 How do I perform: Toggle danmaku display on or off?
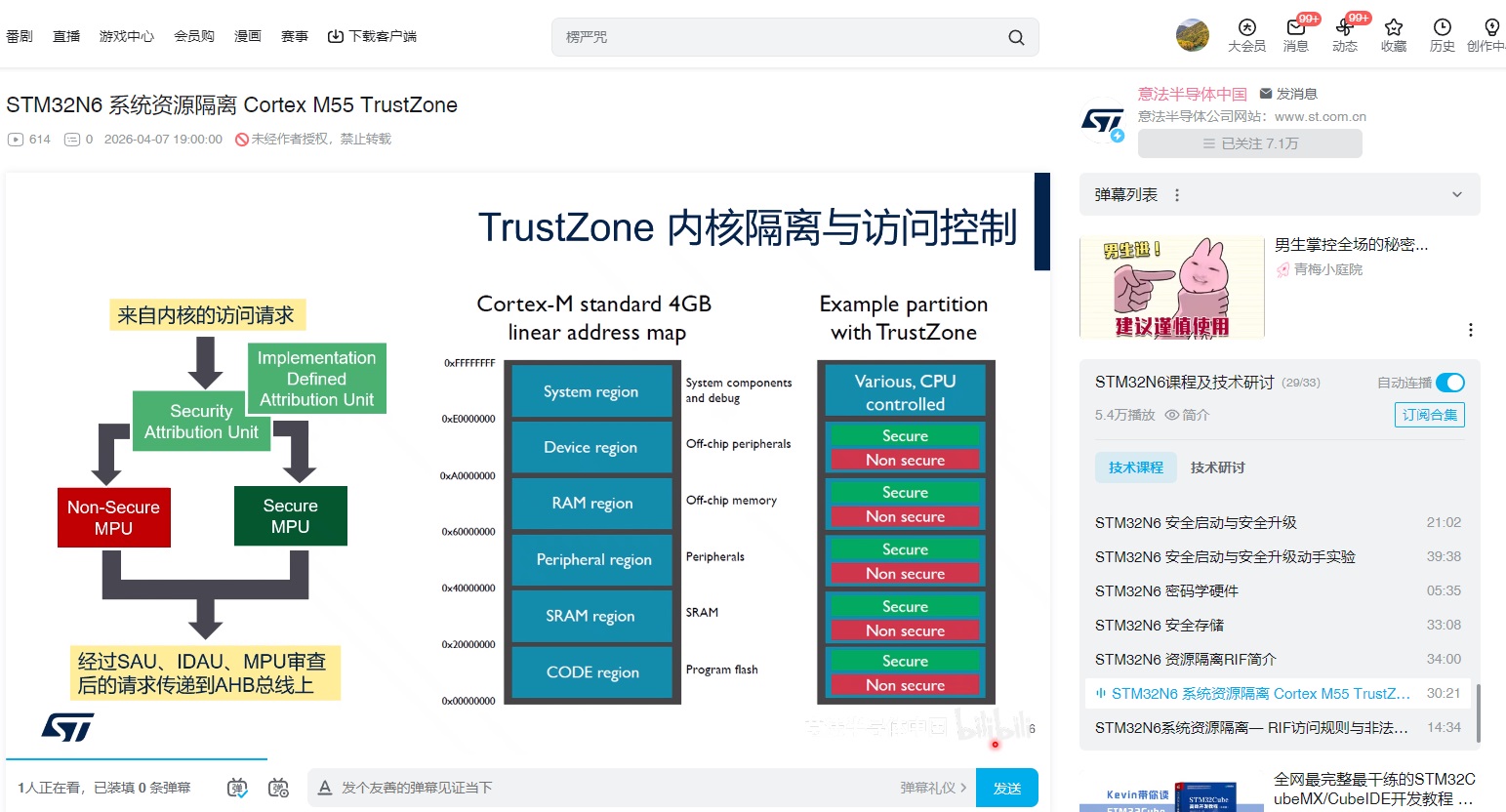pos(237,788)
